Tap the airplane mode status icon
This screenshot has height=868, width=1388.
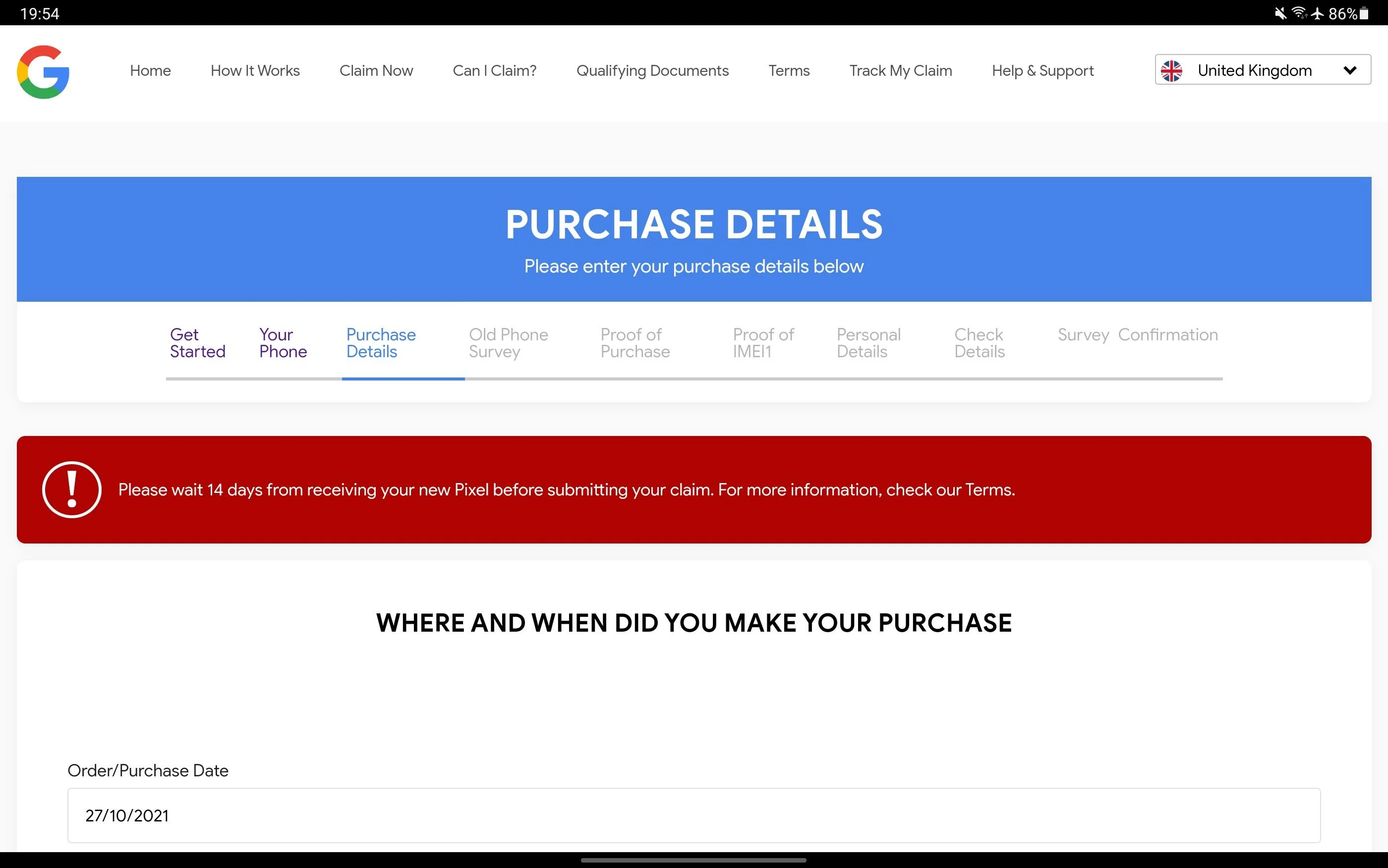point(1318,13)
